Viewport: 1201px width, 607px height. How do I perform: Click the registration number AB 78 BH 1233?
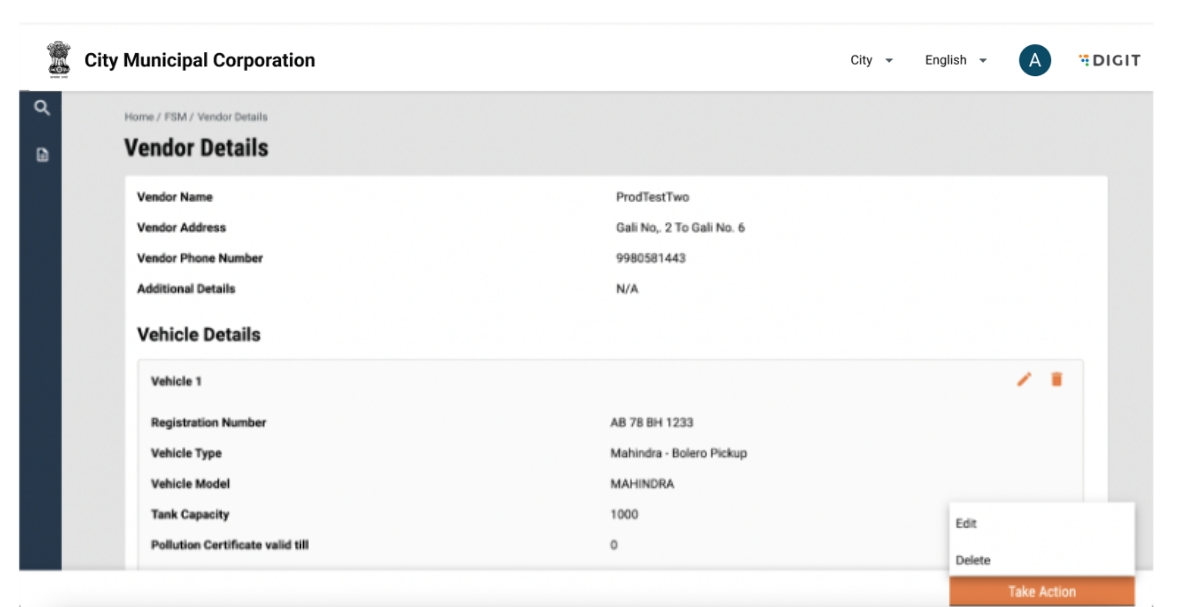coord(652,423)
